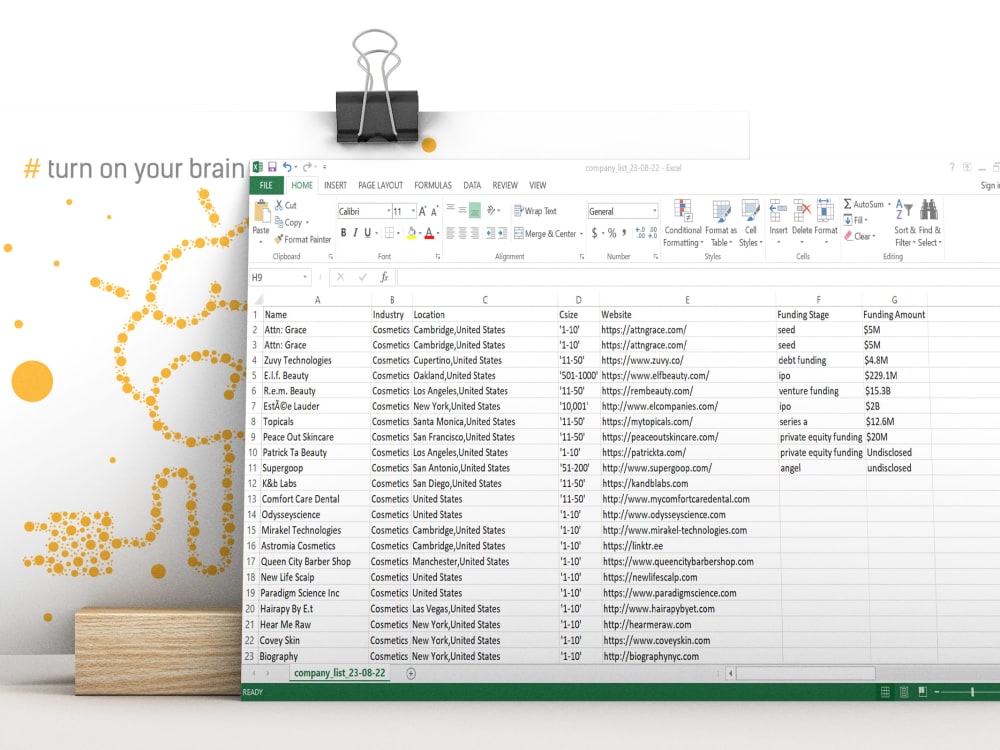This screenshot has width=1000, height=750.
Task: Apply Percent Style format
Action: 612,233
